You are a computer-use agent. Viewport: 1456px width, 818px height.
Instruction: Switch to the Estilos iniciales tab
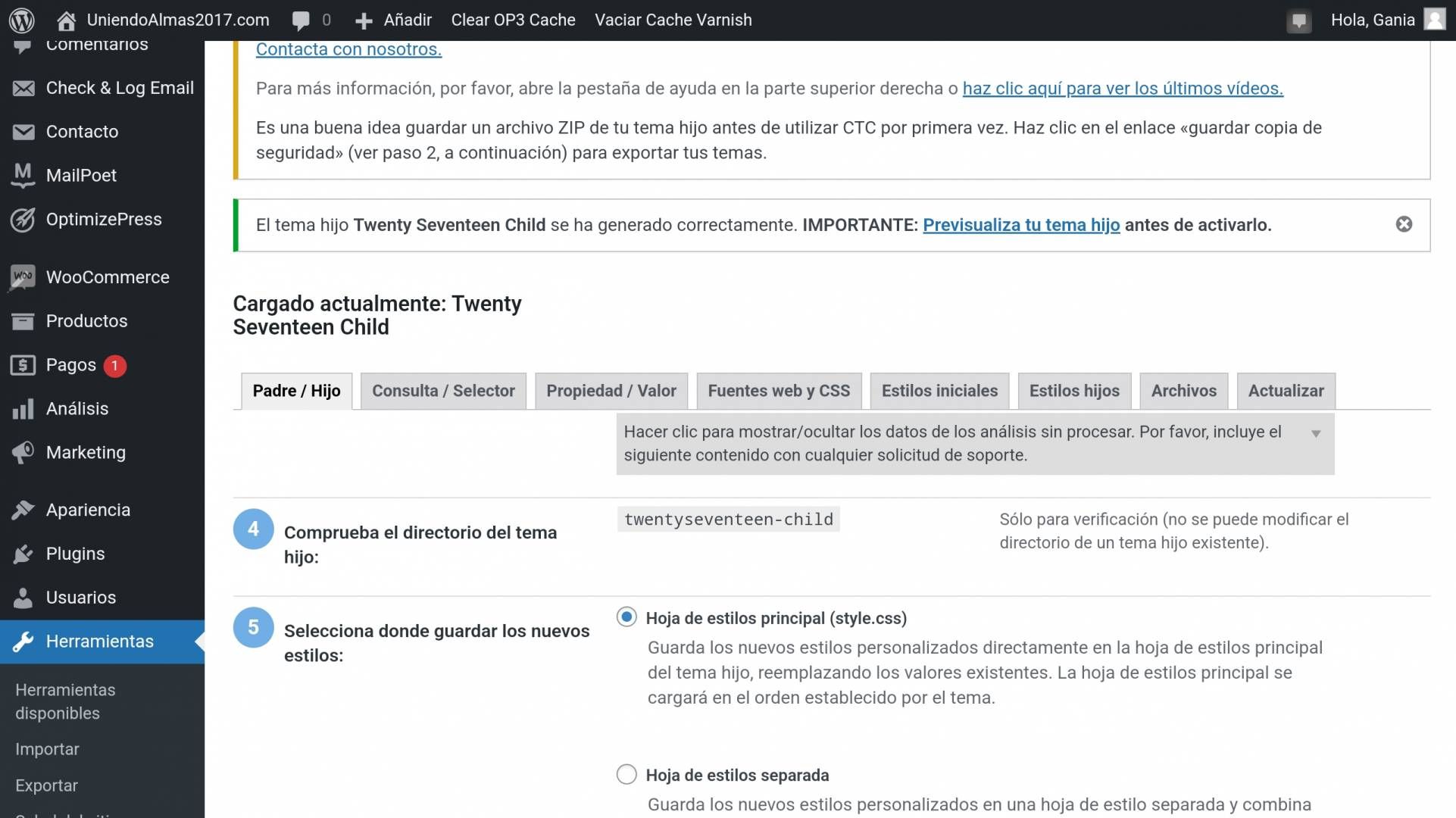click(x=939, y=391)
